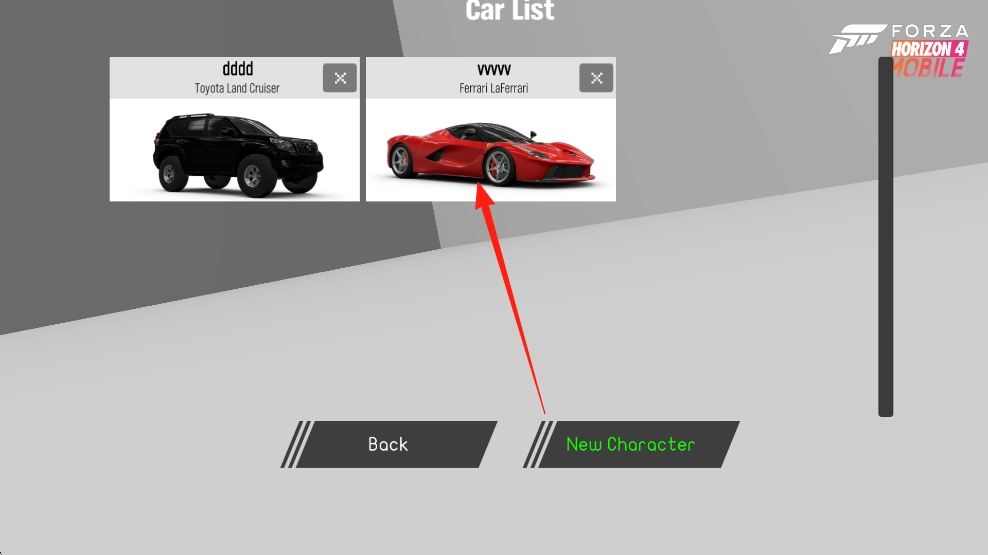Click the Forza stripe emblem icon

point(857,38)
